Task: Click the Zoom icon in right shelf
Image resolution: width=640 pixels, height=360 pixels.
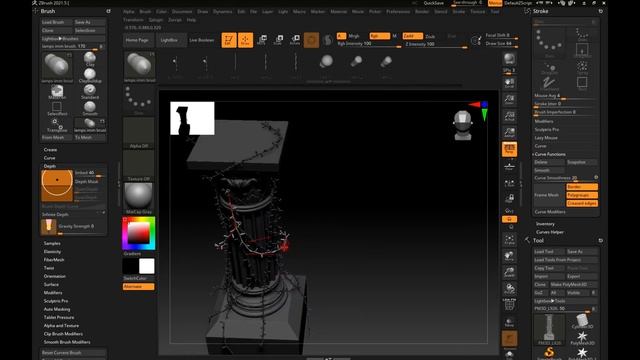Action: pyautogui.click(x=509, y=100)
